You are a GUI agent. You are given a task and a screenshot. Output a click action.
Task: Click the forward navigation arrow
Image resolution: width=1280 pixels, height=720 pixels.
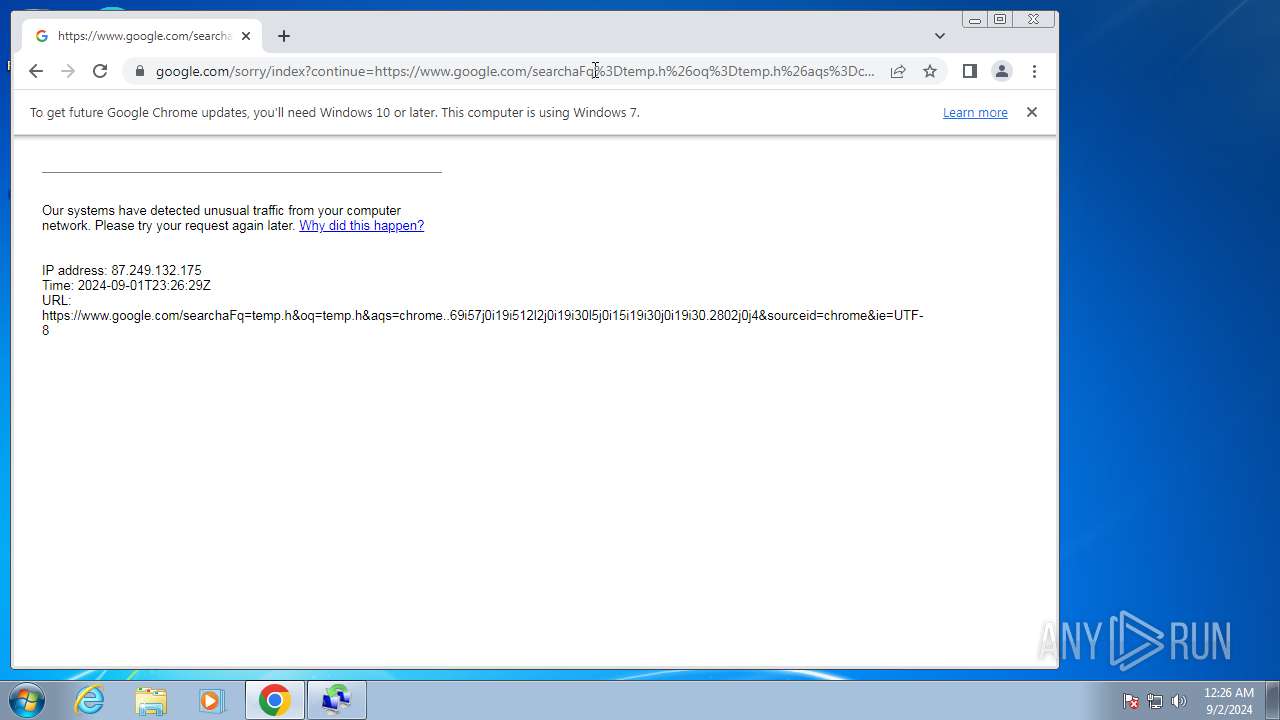(68, 71)
